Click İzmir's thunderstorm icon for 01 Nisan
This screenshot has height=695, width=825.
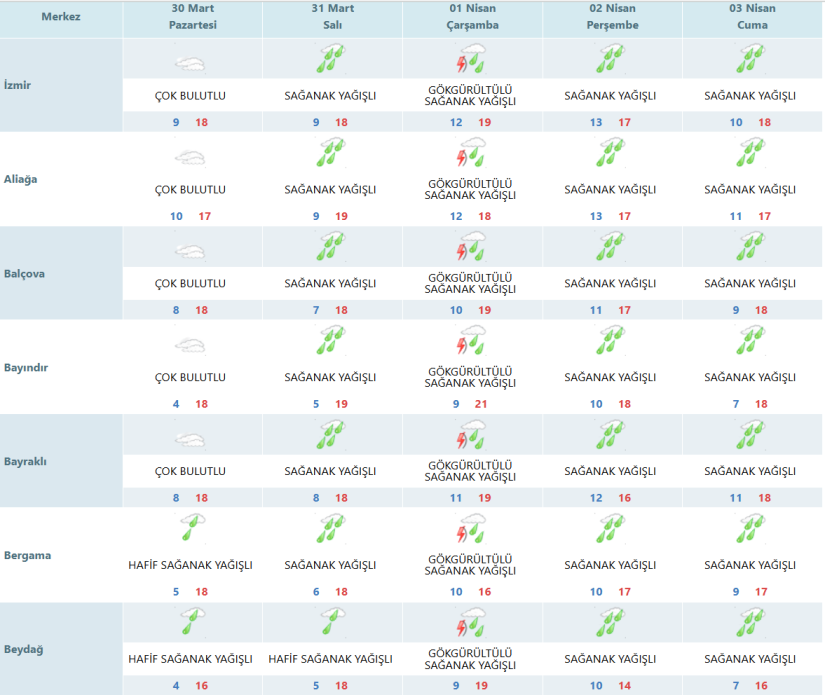[470, 62]
